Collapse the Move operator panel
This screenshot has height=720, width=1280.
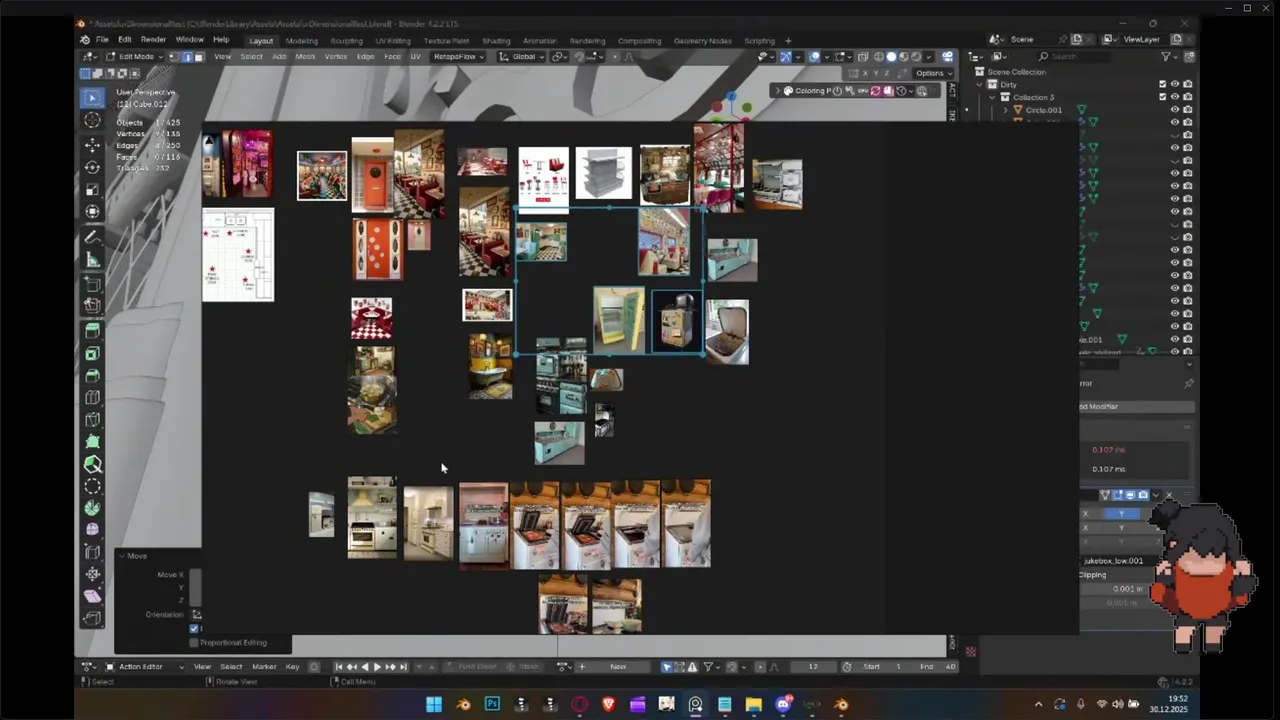tap(121, 556)
